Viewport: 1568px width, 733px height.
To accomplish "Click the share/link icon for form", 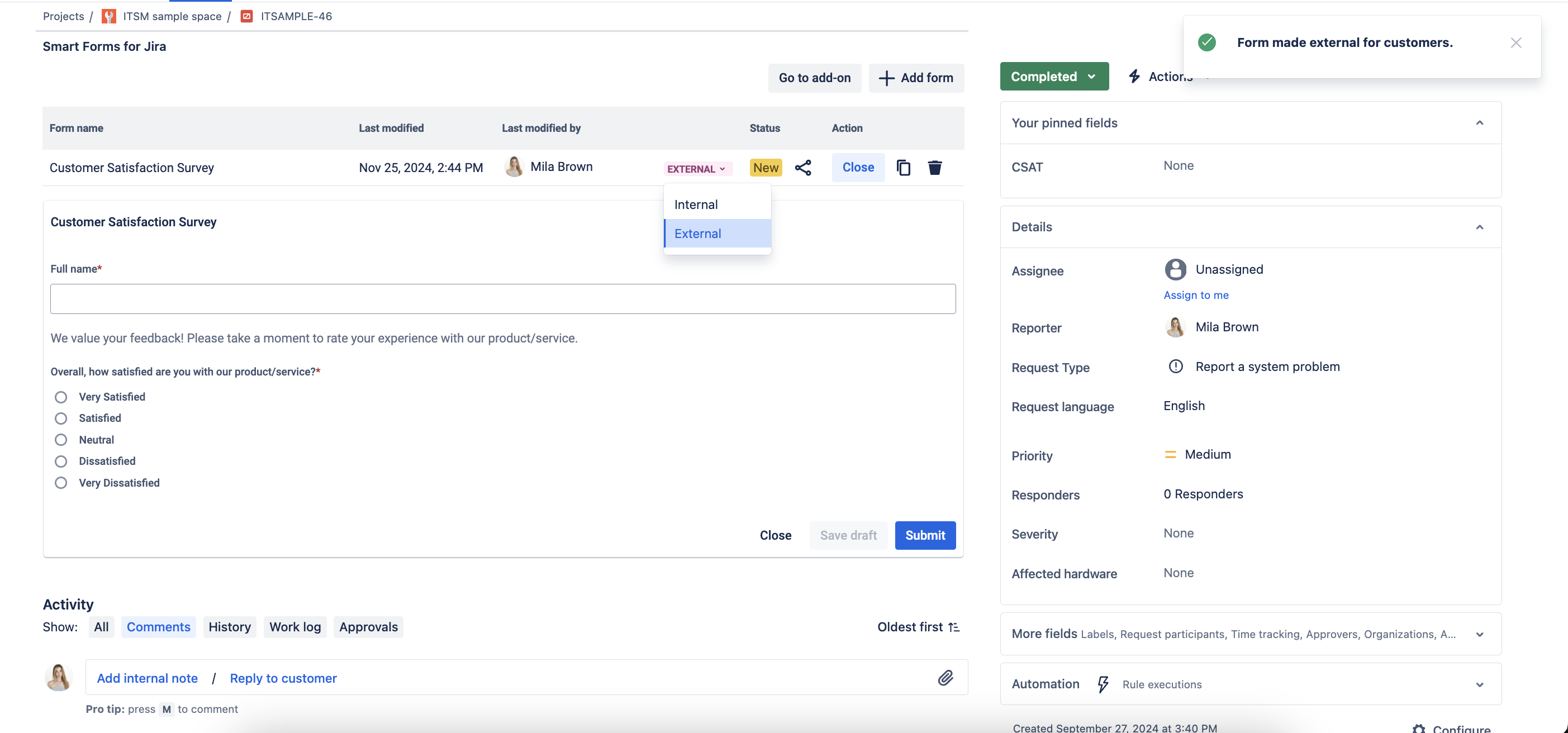I will (804, 167).
